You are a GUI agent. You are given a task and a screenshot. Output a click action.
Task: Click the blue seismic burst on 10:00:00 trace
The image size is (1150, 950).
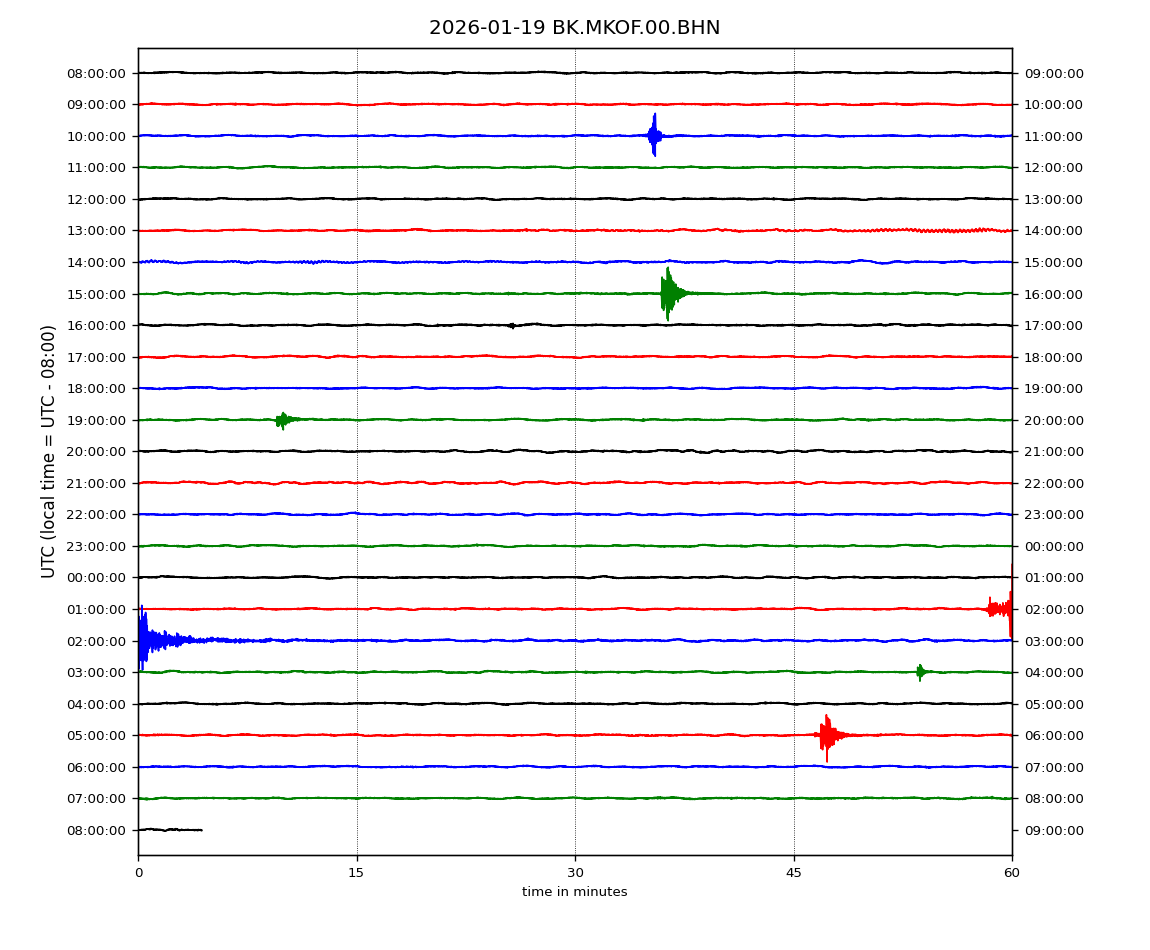click(x=654, y=135)
